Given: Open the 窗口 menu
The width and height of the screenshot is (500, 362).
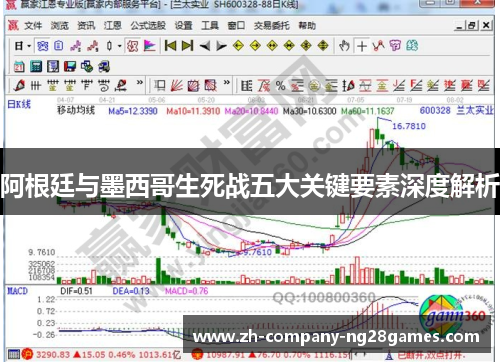Looking at the screenshot, I should click(x=236, y=26).
